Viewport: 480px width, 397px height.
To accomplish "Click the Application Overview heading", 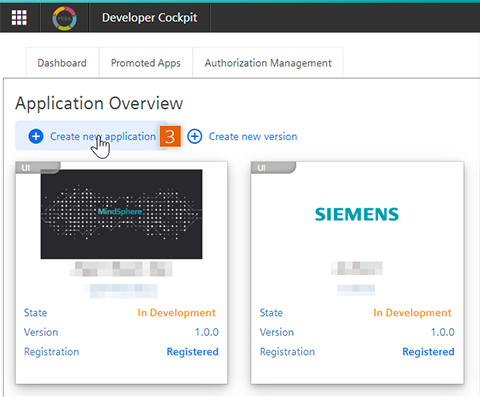I will (99, 103).
